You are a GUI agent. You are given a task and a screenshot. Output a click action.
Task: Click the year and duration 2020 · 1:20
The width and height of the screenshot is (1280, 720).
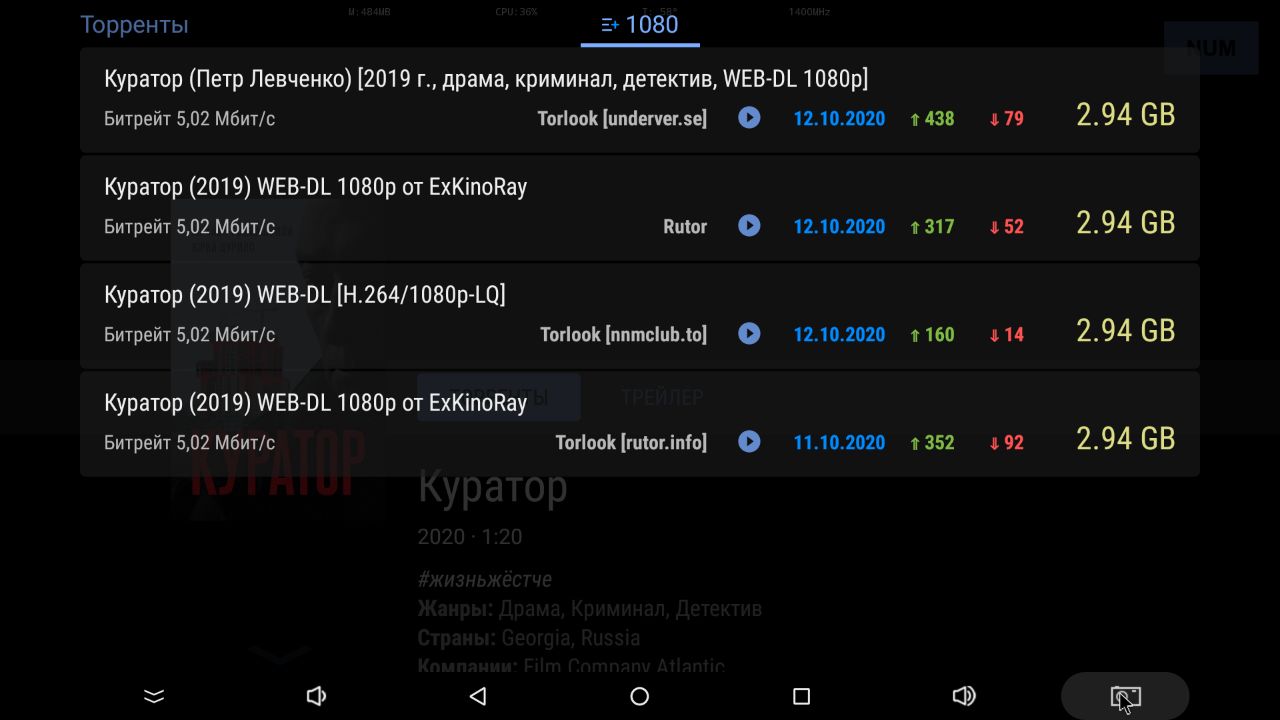click(470, 537)
